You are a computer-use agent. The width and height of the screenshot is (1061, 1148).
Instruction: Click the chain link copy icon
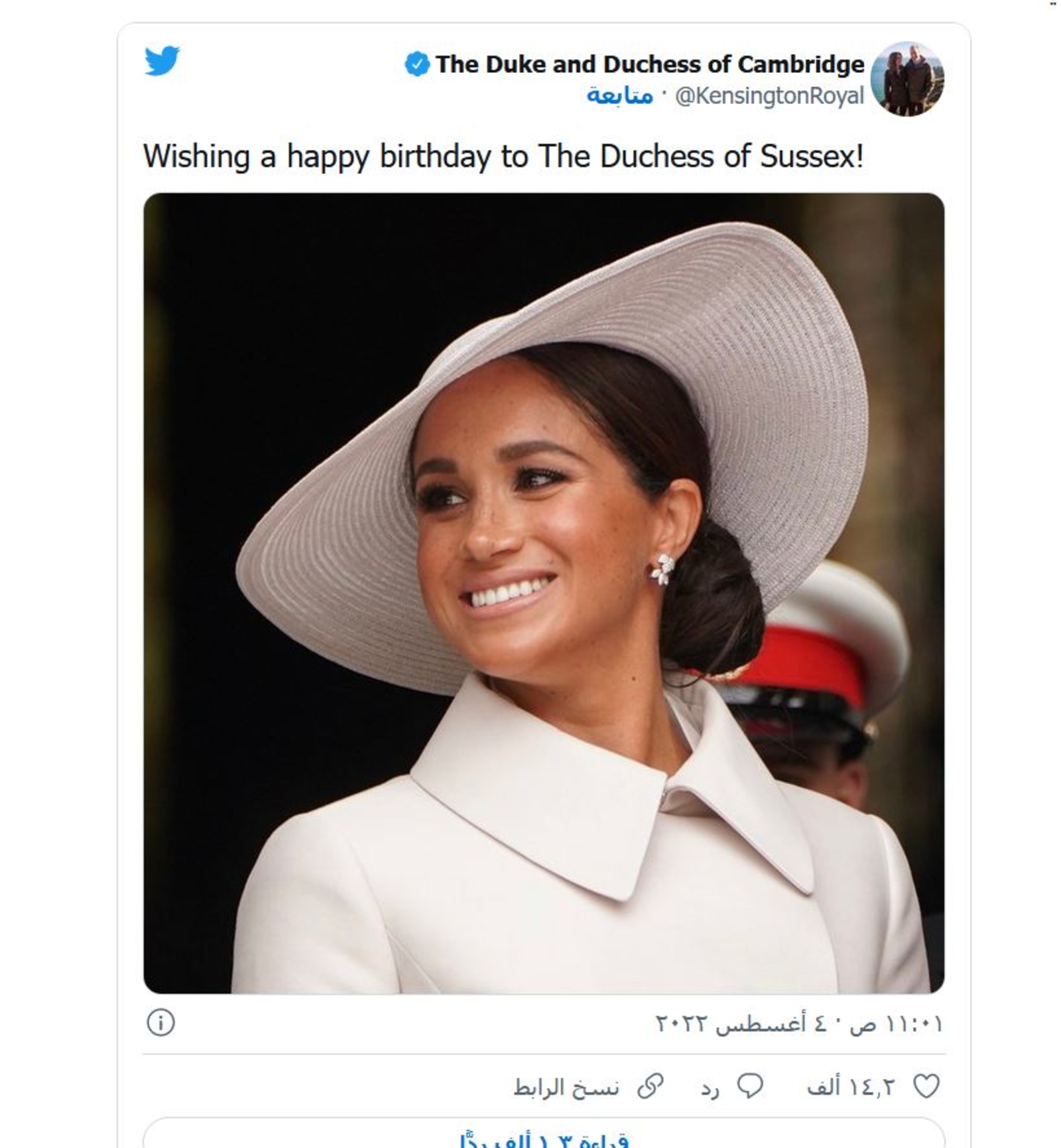point(651,1086)
